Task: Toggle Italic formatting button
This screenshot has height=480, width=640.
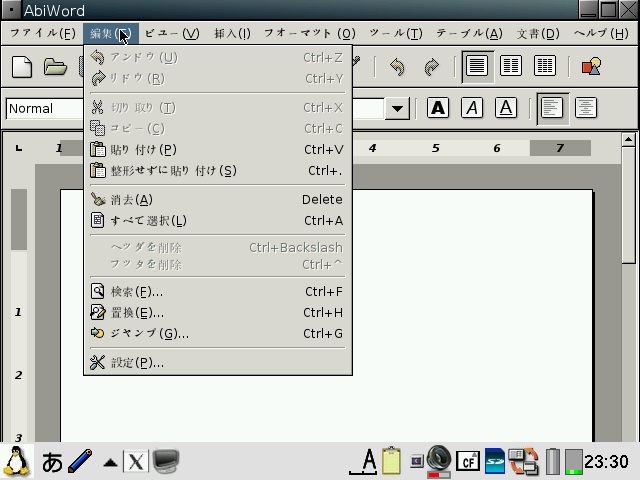Action: coord(472,108)
